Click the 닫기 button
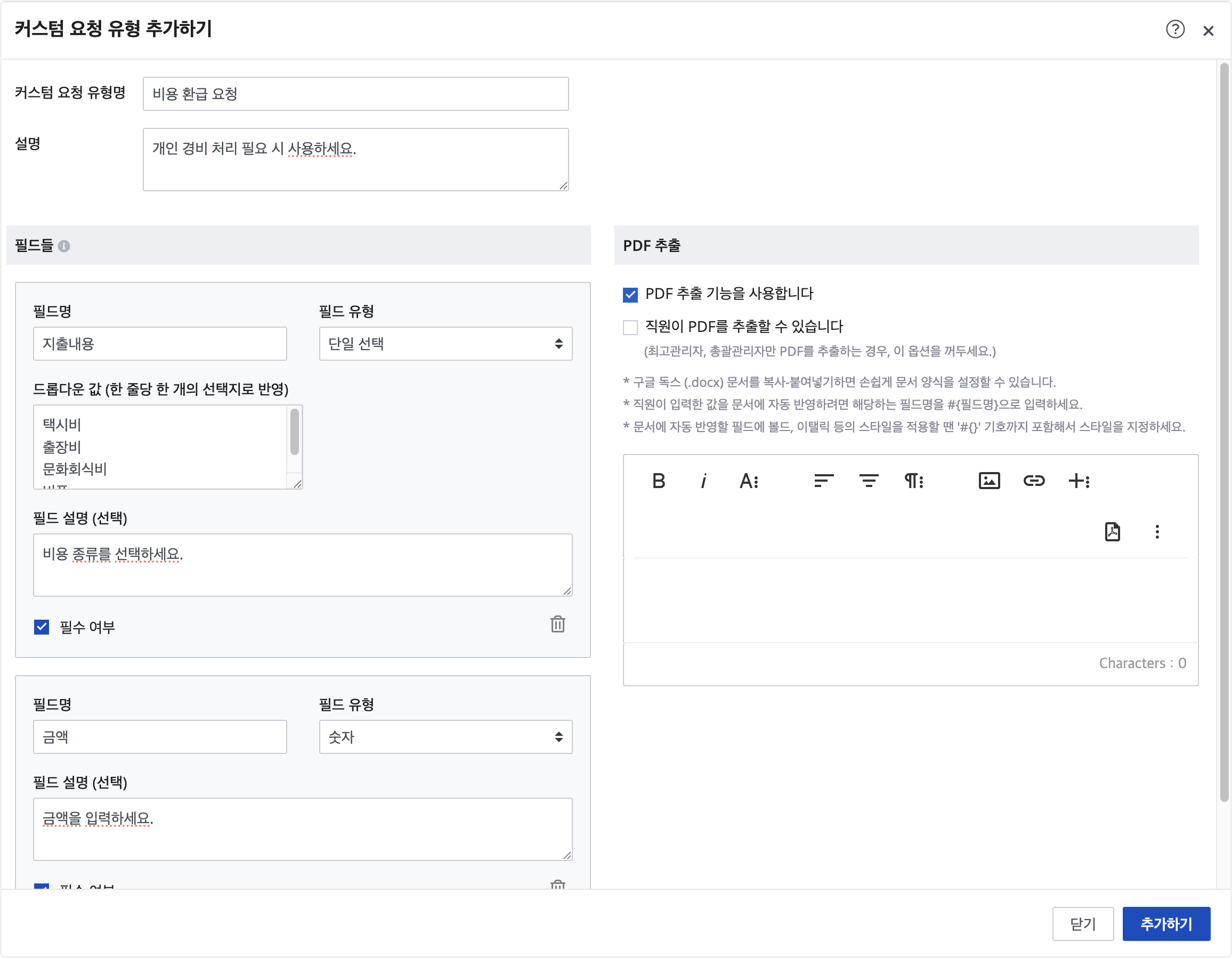The height and width of the screenshot is (958, 1232). point(1082,923)
